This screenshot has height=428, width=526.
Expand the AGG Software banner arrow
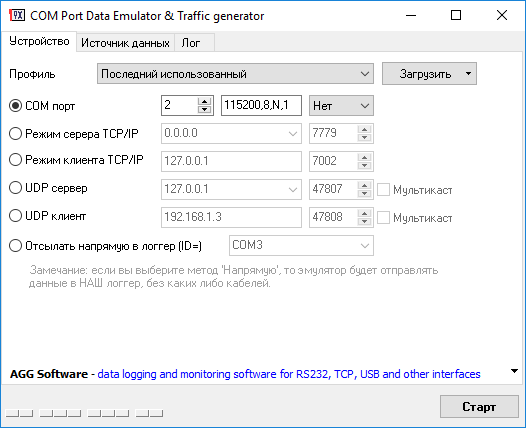click(514, 371)
